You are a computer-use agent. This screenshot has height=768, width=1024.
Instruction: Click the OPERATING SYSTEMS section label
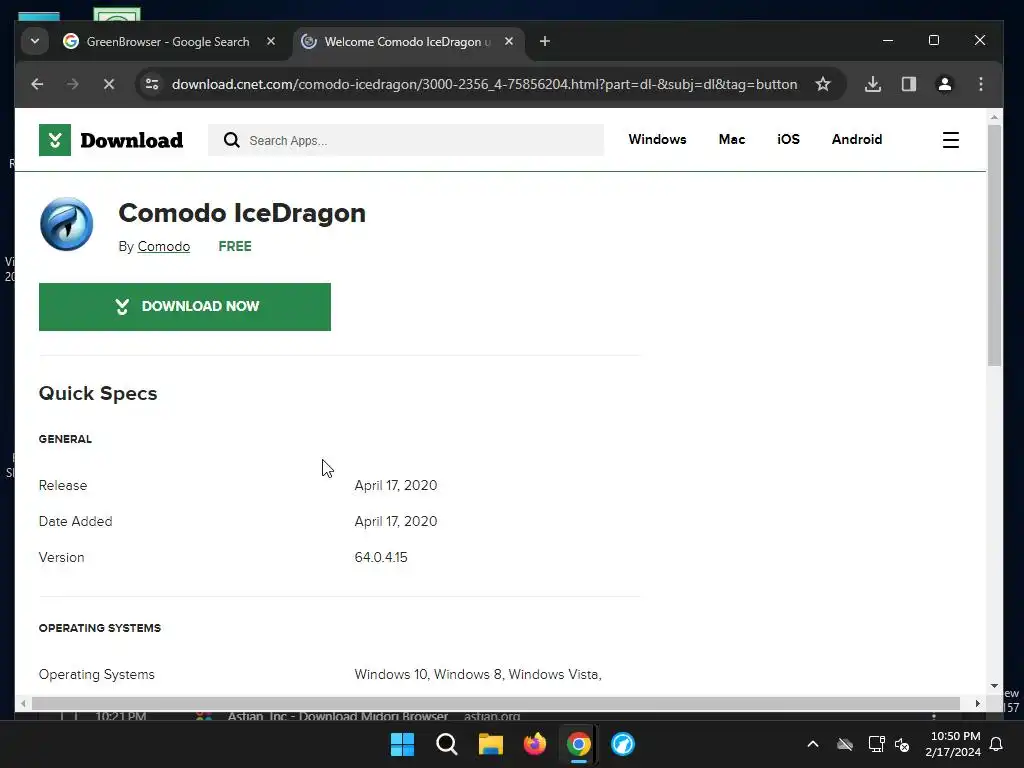point(99,628)
